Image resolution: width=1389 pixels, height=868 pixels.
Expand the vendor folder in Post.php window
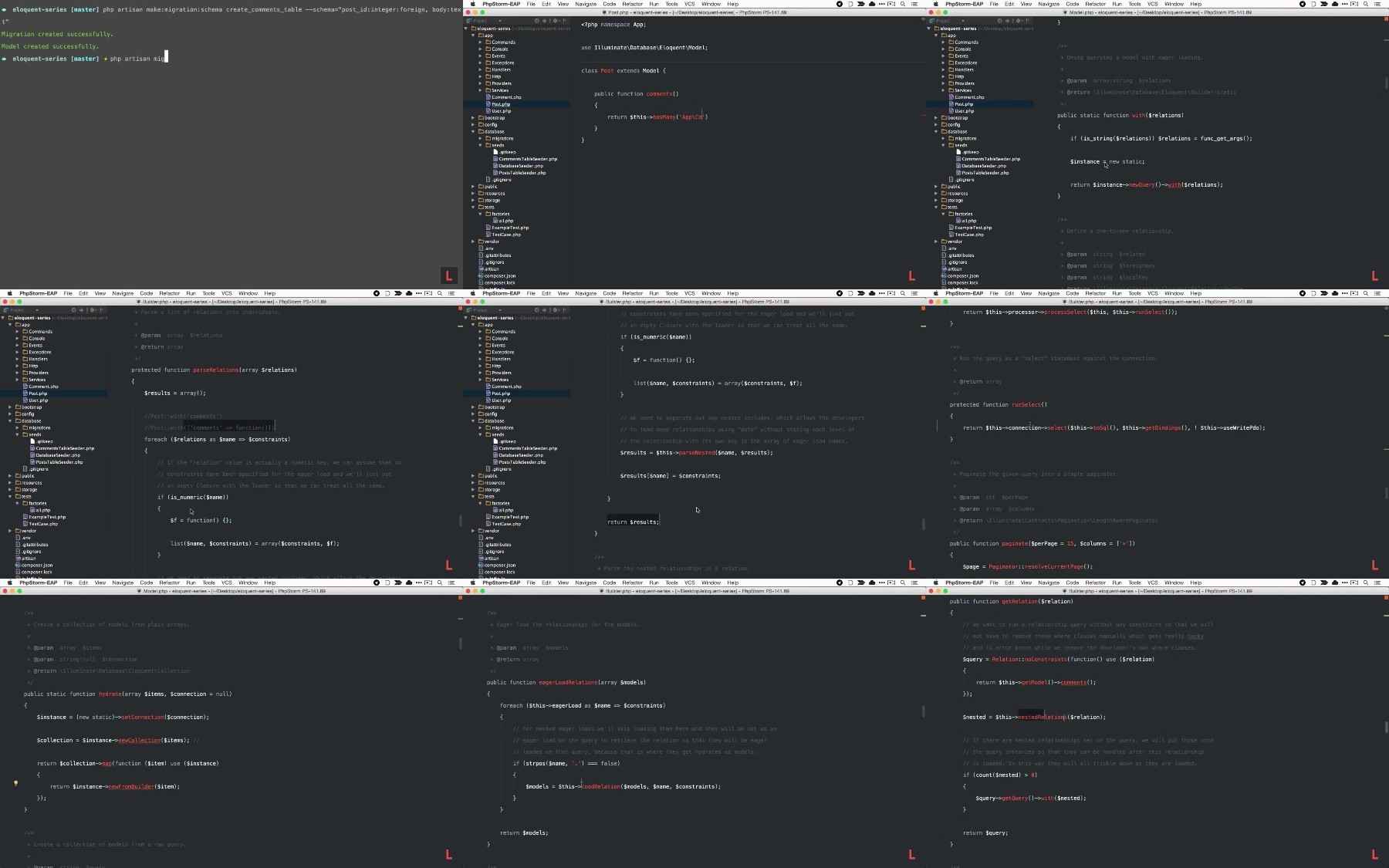[473, 241]
